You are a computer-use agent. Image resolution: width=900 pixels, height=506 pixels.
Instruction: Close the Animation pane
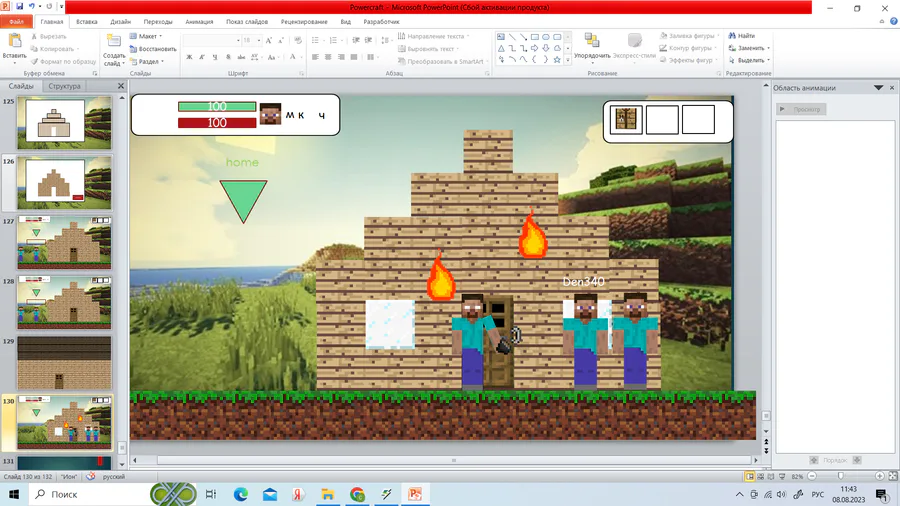tap(892, 88)
